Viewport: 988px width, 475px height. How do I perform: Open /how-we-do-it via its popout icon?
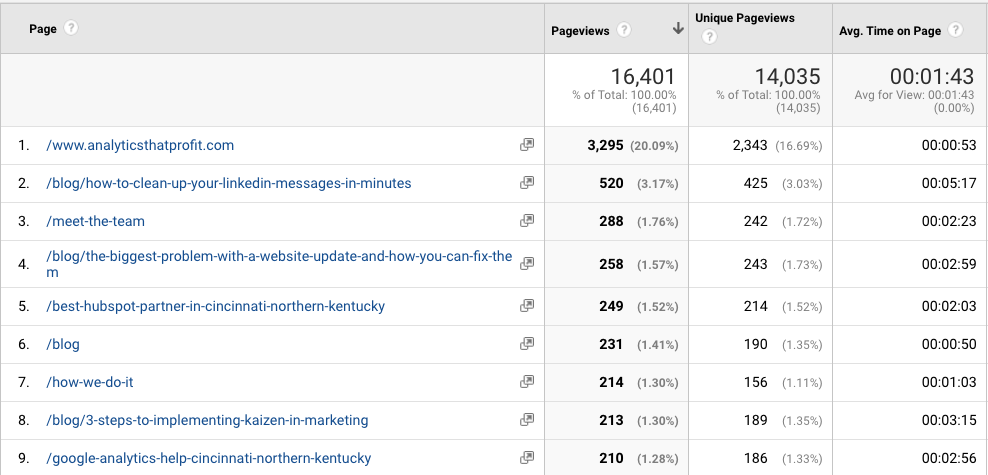(527, 382)
